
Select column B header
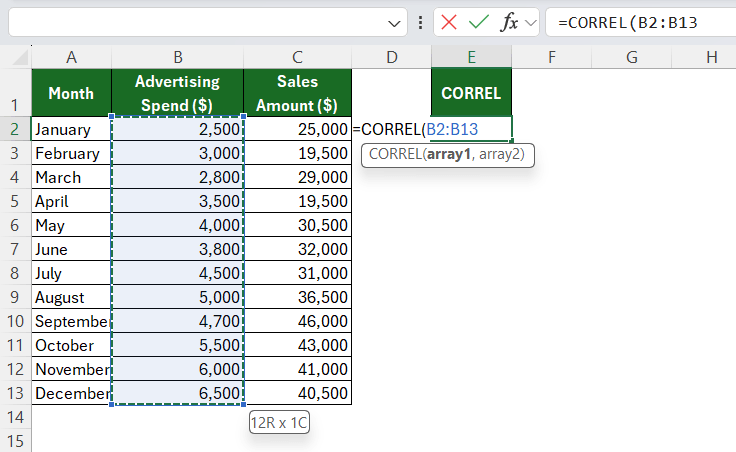(x=177, y=57)
